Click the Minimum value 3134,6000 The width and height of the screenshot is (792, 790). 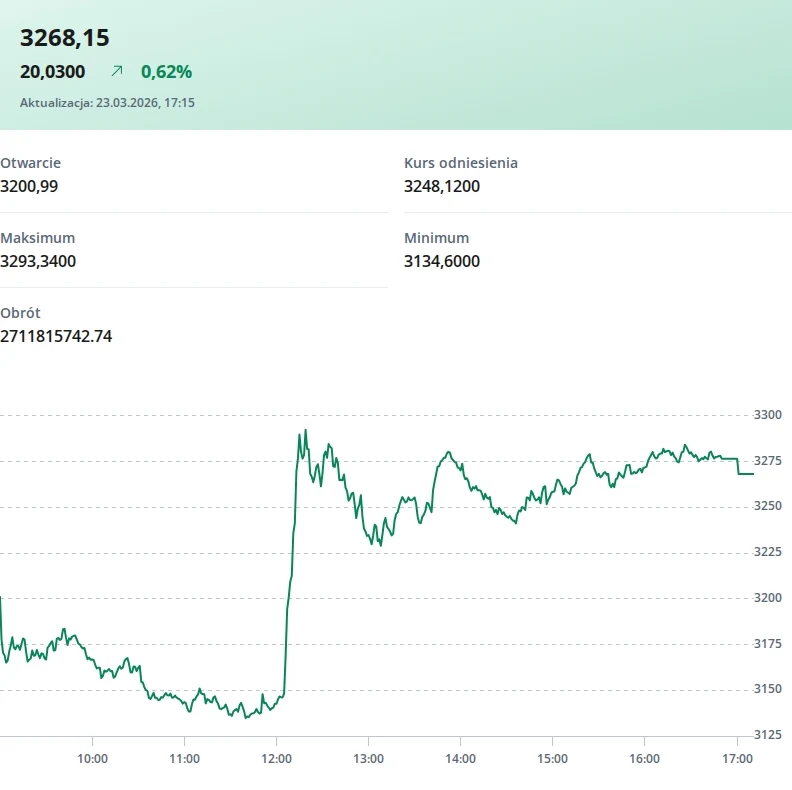point(442,262)
